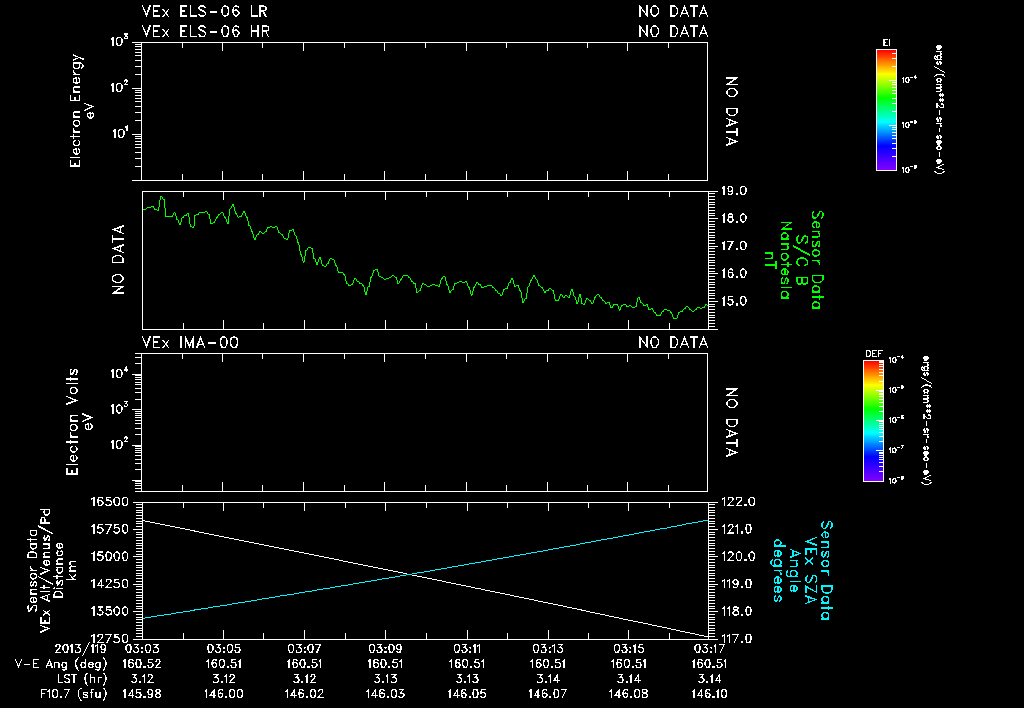1024x708 pixels.
Task: Click the 15000 km altitude tick label
Action: click(x=108, y=556)
